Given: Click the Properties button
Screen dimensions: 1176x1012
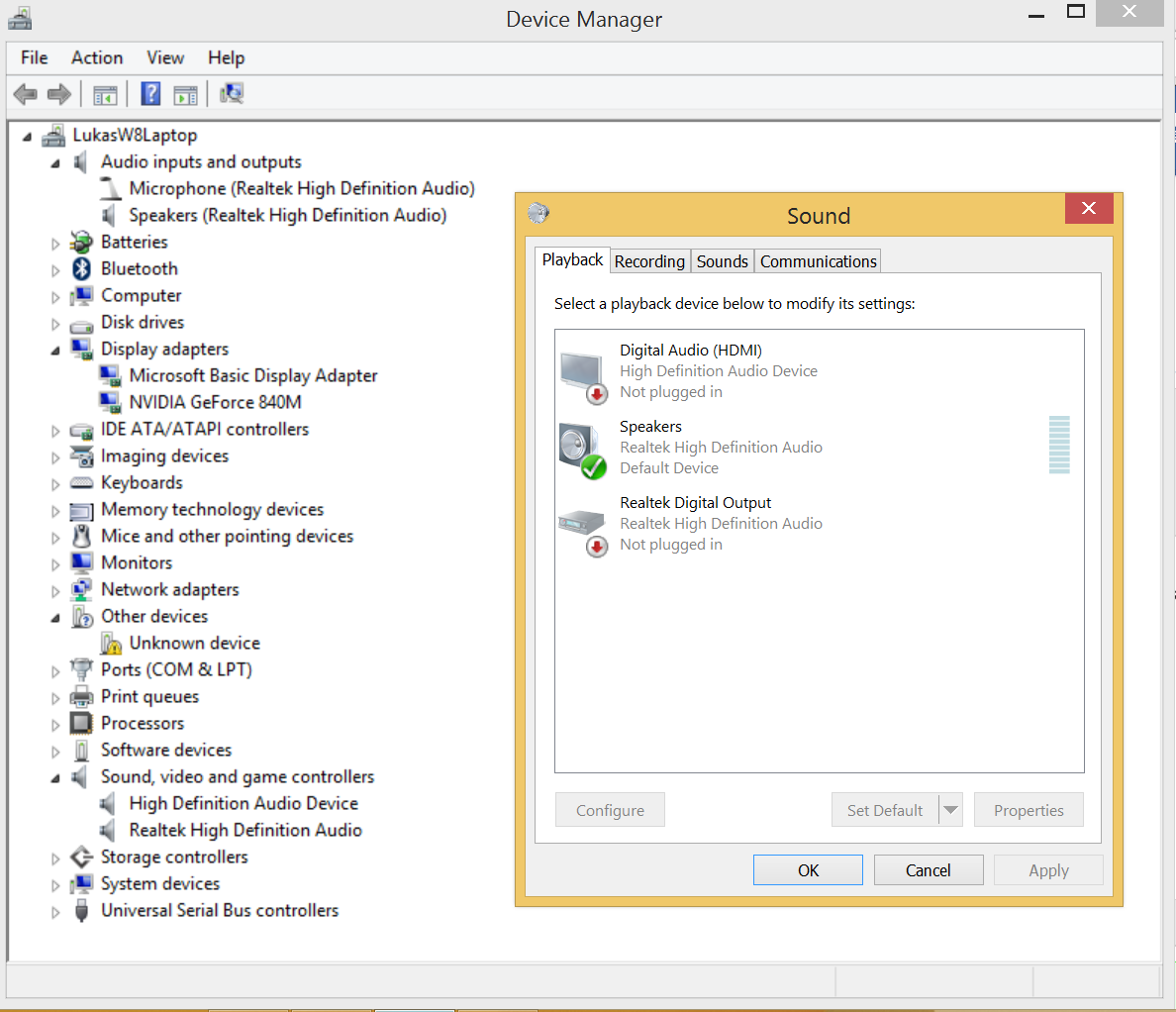Looking at the screenshot, I should point(1029,810).
